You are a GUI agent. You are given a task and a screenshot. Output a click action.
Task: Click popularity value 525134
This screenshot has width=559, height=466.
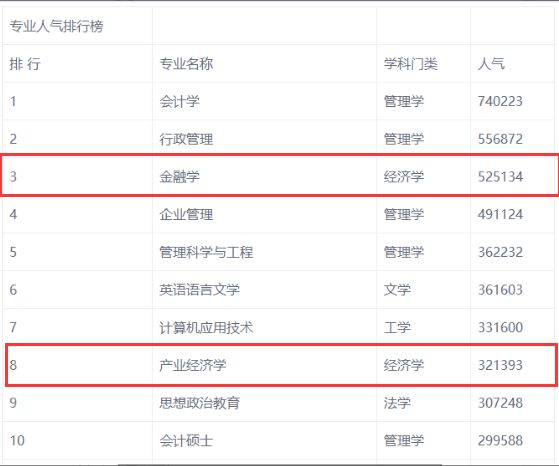[x=500, y=177]
